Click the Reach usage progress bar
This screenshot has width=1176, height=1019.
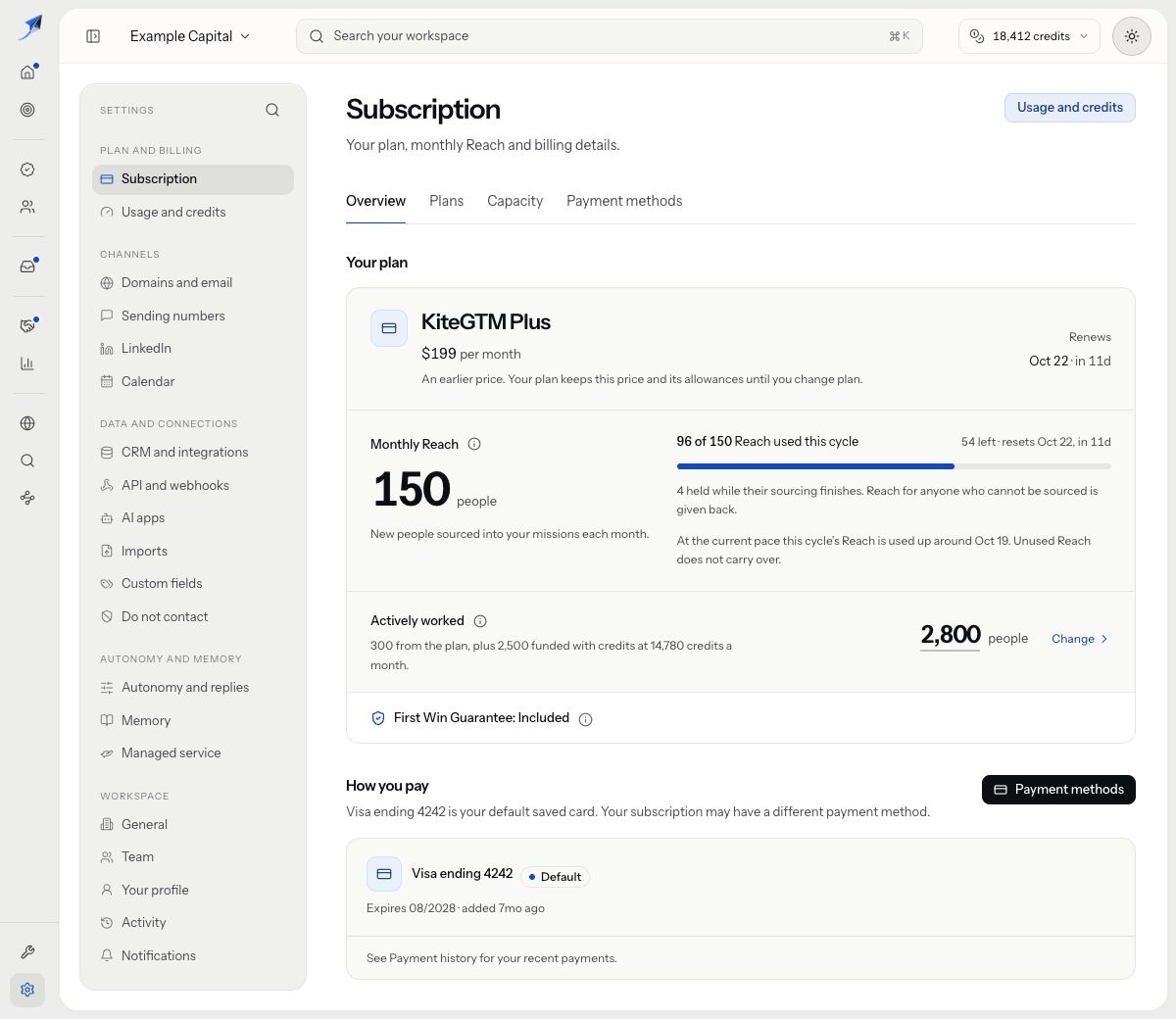coord(894,466)
